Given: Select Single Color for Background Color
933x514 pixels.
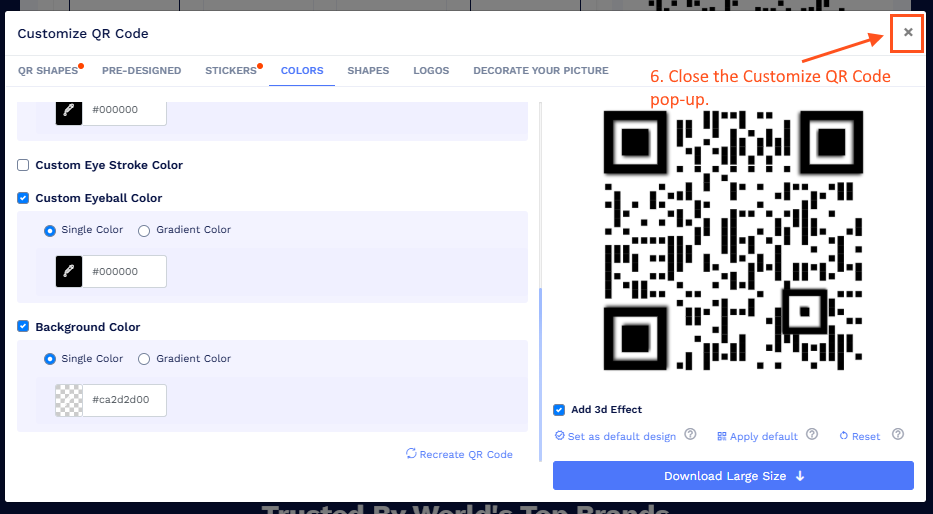Looking at the screenshot, I should click(x=50, y=359).
